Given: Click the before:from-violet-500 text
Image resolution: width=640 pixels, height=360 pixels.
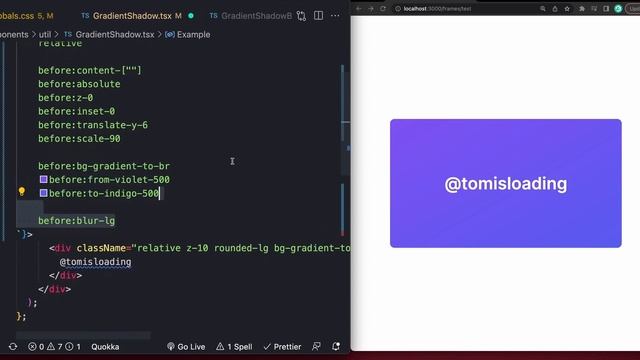Looking at the screenshot, I should [109, 180].
